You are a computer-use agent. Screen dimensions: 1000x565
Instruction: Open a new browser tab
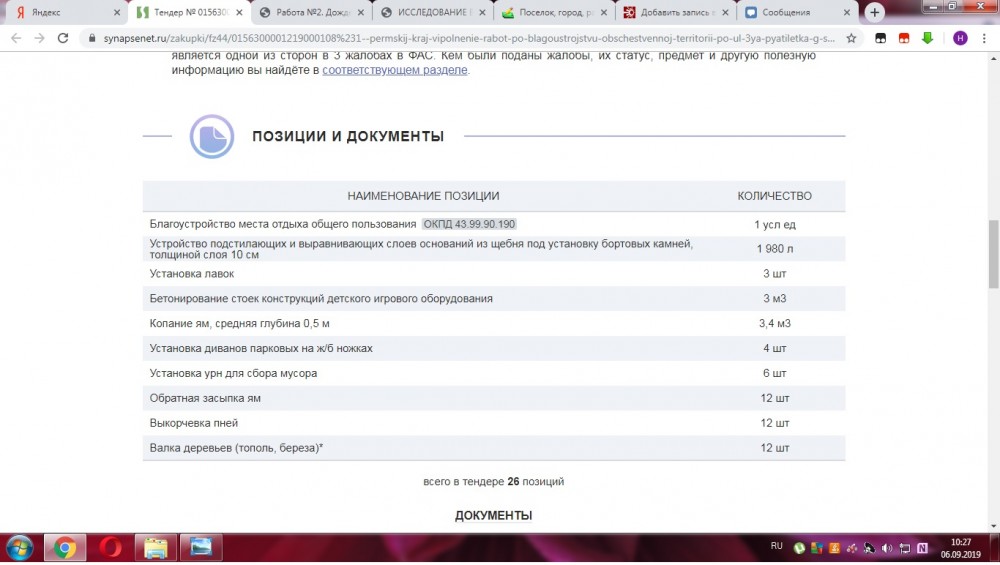click(875, 12)
